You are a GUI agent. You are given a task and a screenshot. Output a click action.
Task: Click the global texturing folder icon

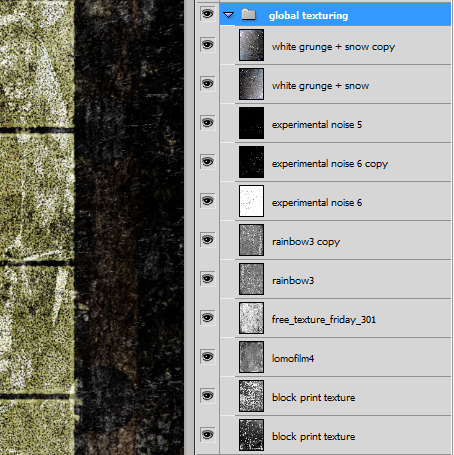coord(248,14)
